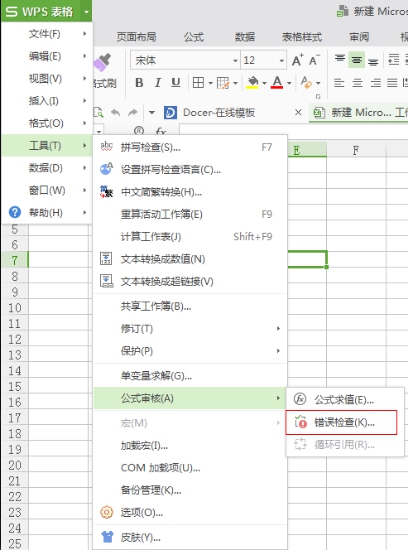Increase font size with A+ icon
Image resolution: width=409 pixels, height=551 pixels.
298,60
